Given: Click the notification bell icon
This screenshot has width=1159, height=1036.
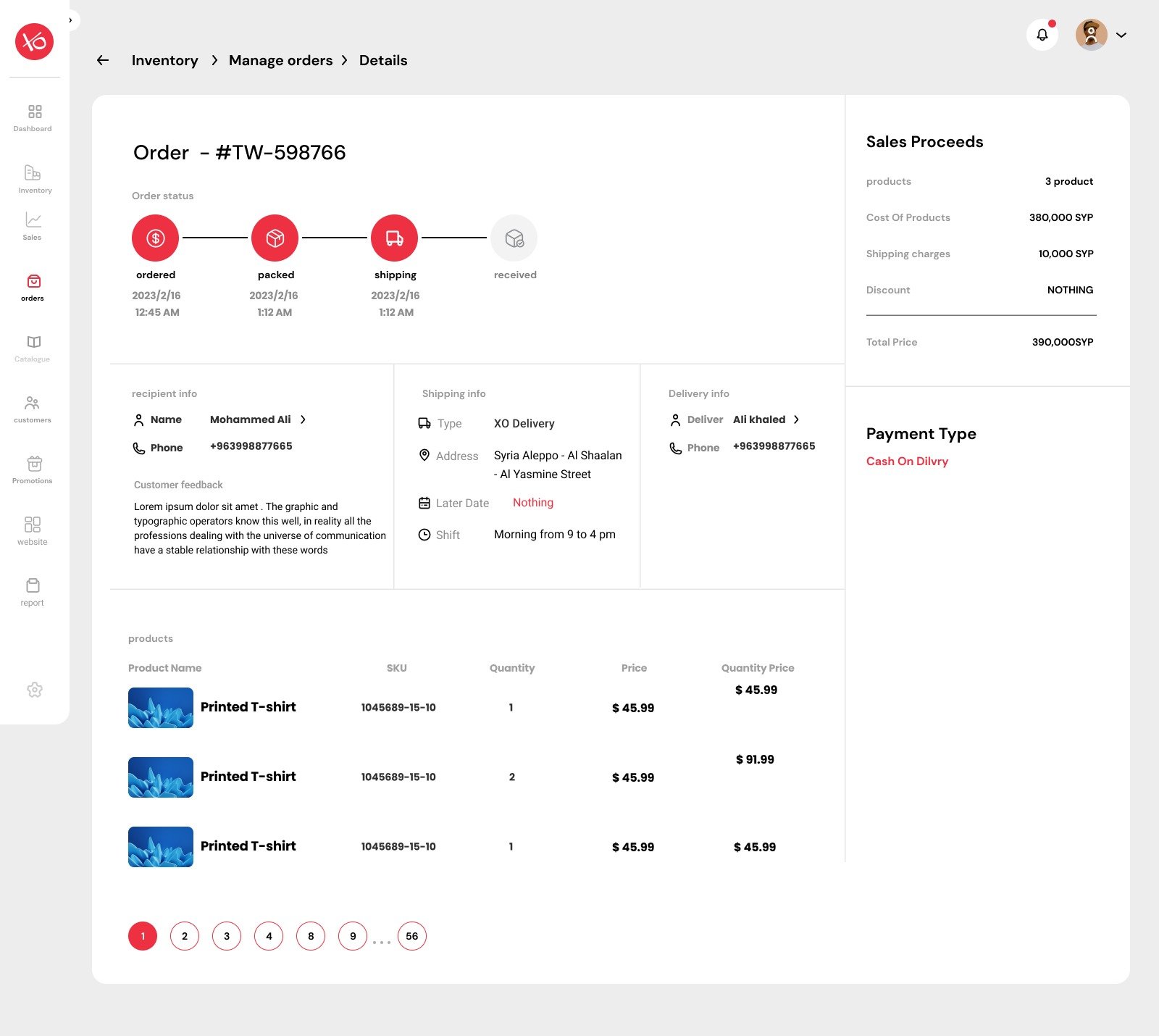Looking at the screenshot, I should point(1042,35).
